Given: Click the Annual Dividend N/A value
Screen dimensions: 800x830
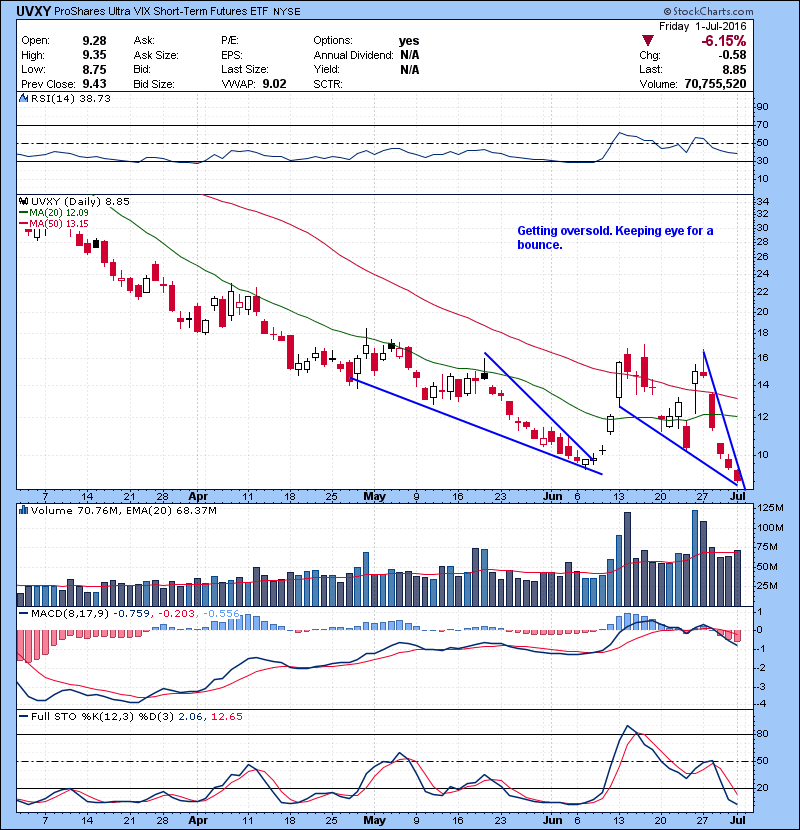Looking at the screenshot, I should point(410,55).
